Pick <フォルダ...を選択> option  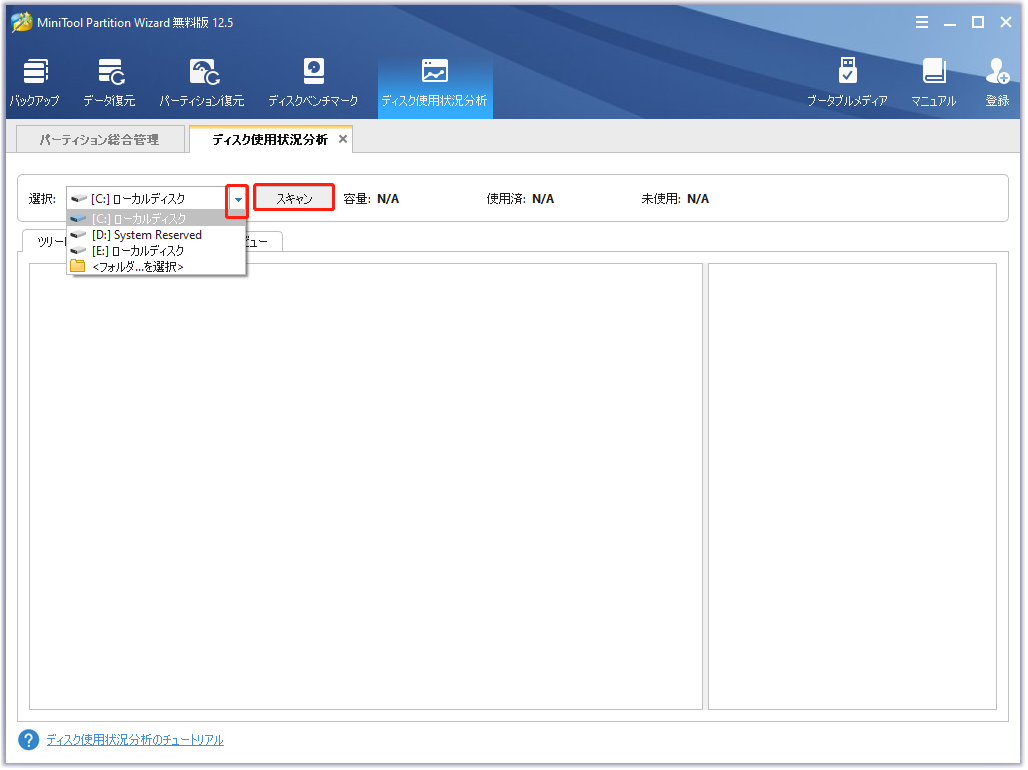[x=157, y=266]
